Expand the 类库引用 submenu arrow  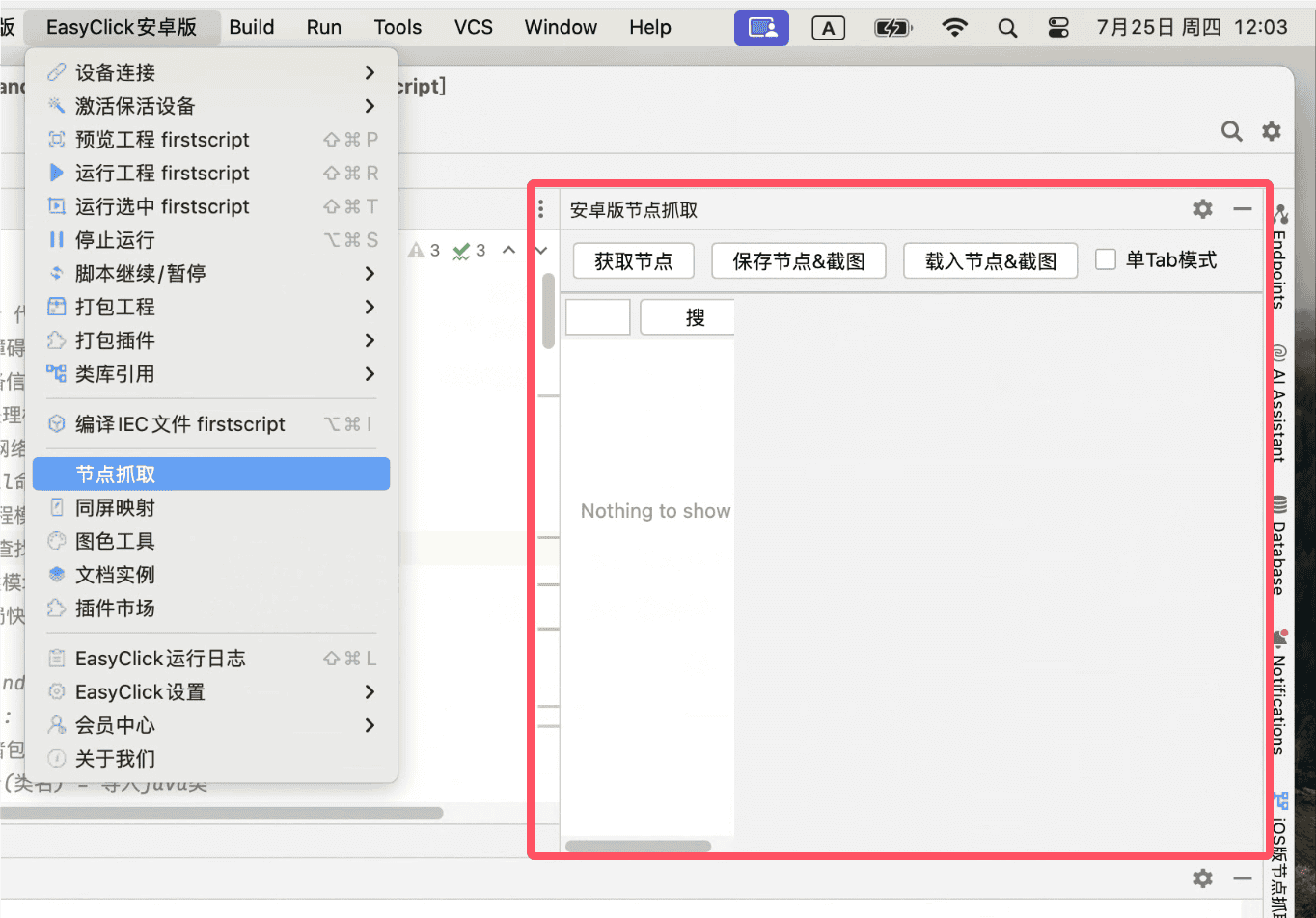click(x=370, y=374)
